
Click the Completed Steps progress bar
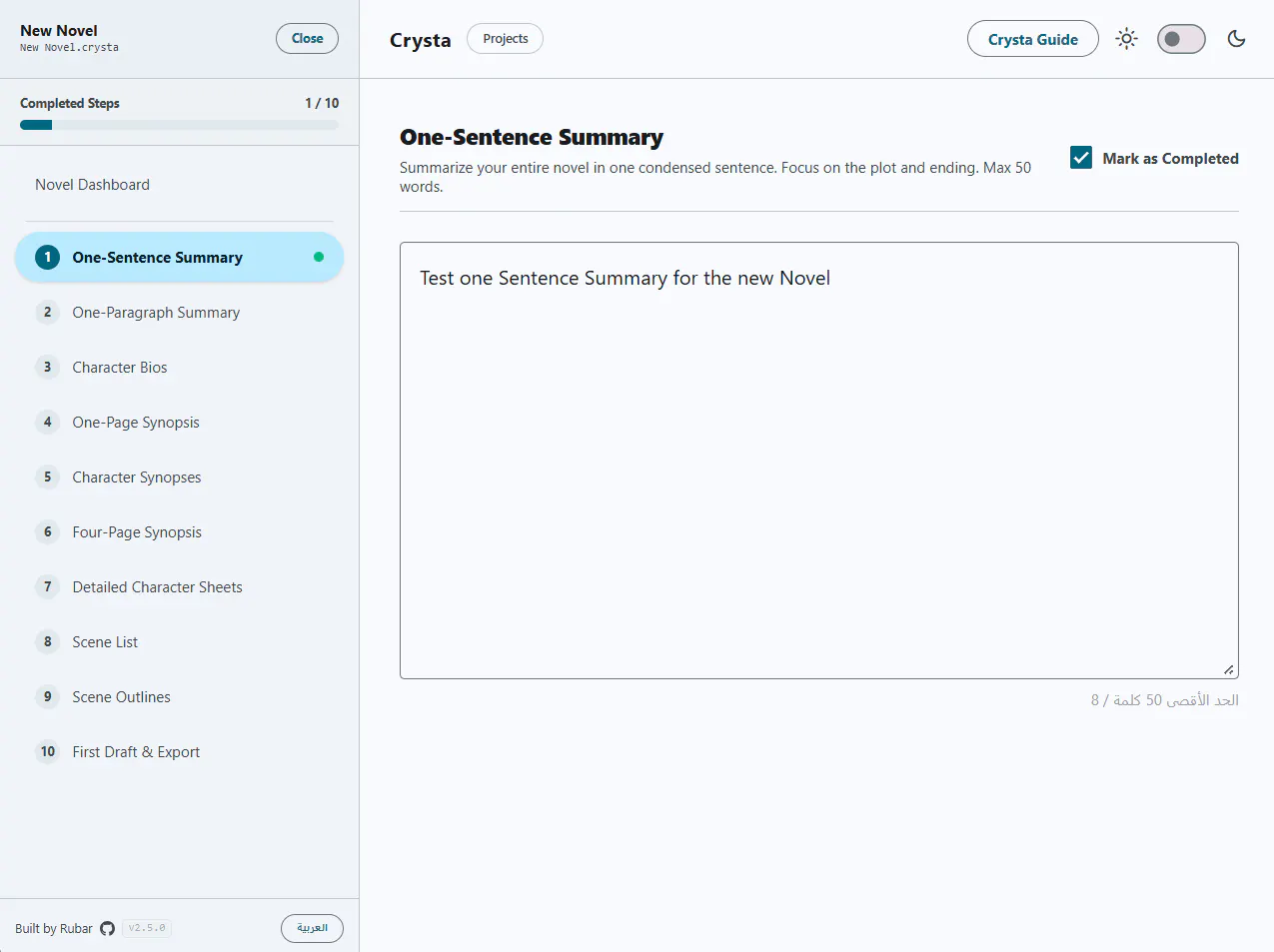[179, 125]
